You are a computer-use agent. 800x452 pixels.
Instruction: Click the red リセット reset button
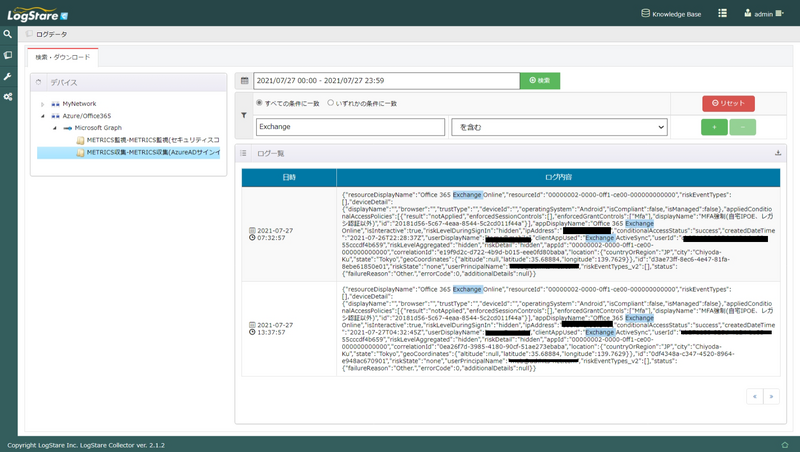point(727,103)
